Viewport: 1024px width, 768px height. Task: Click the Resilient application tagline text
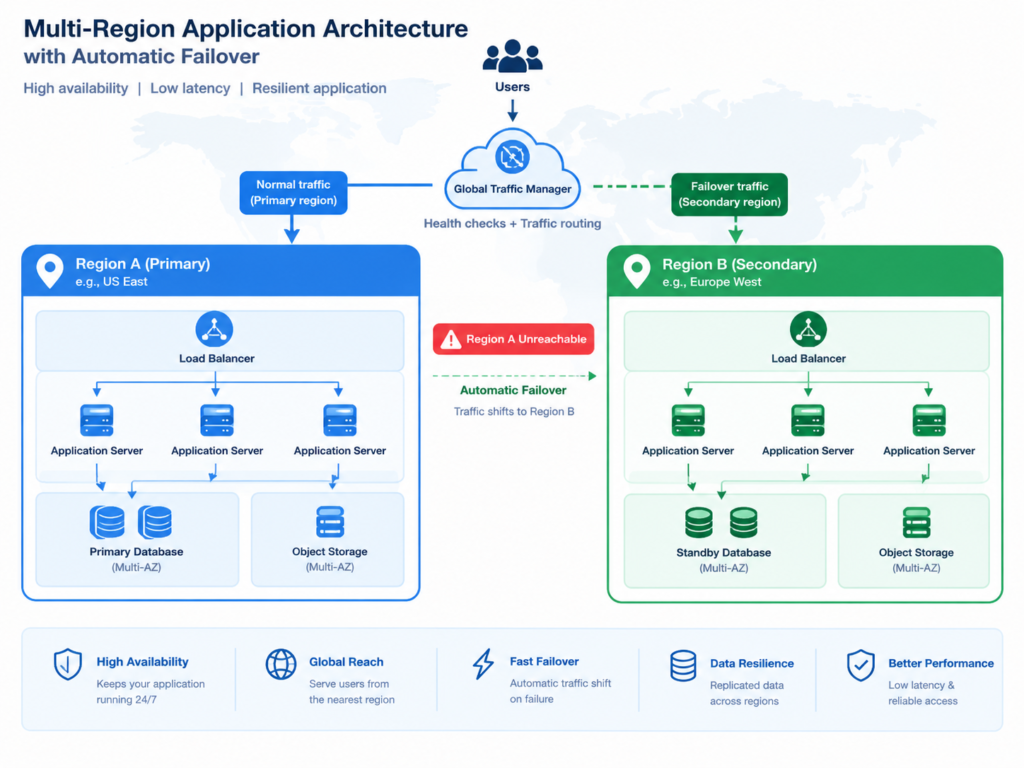click(x=319, y=88)
